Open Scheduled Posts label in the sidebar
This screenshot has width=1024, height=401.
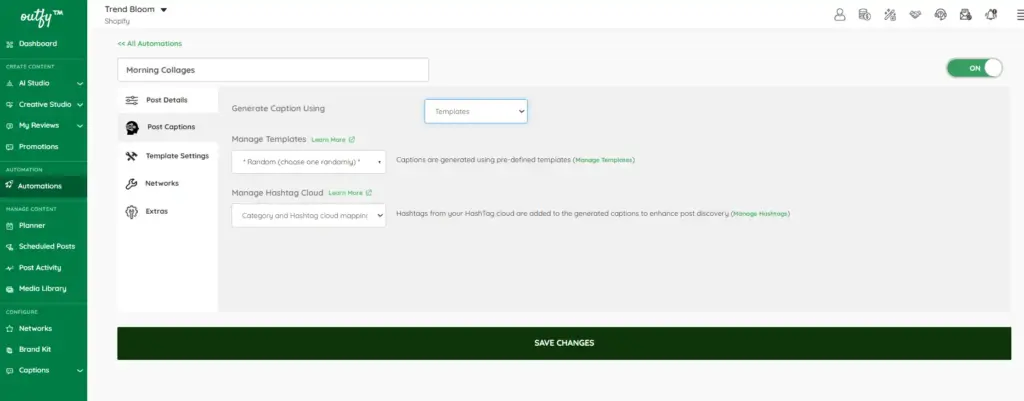[47, 247]
